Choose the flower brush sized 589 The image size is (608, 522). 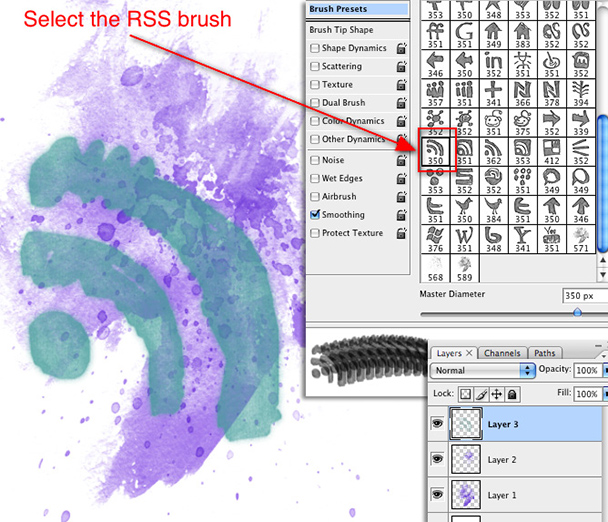tap(464, 268)
